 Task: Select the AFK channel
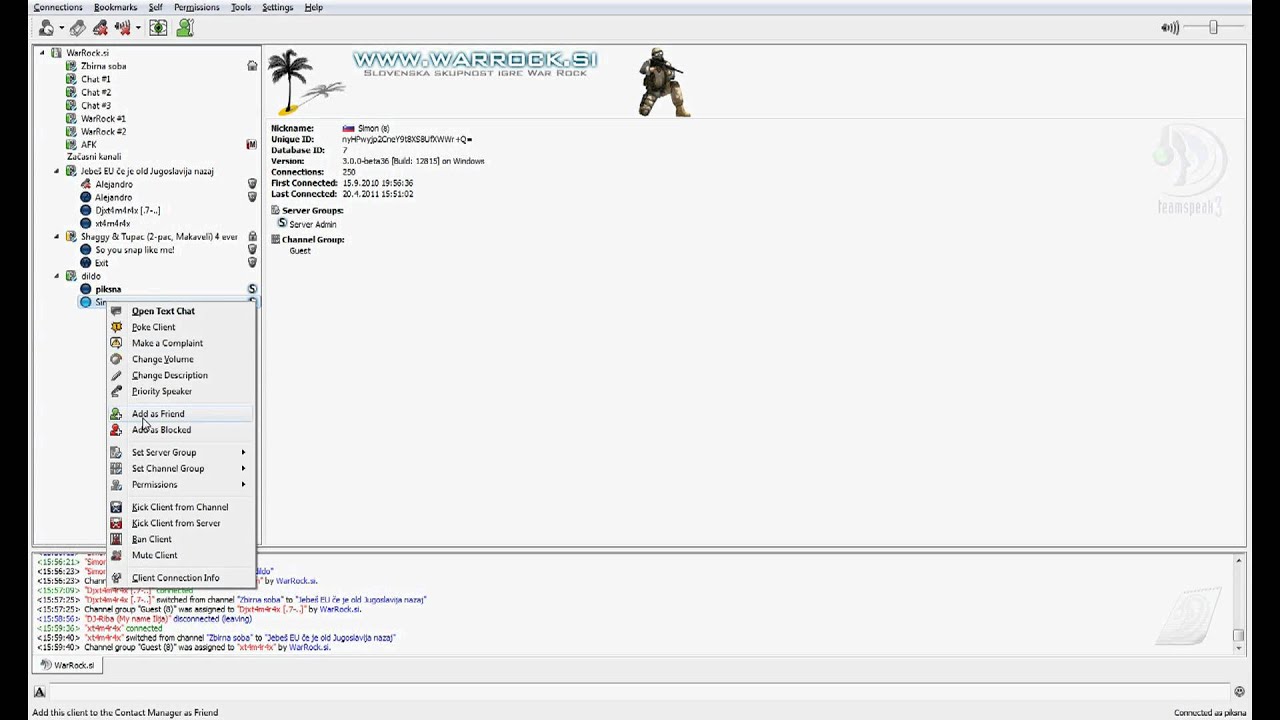click(89, 144)
